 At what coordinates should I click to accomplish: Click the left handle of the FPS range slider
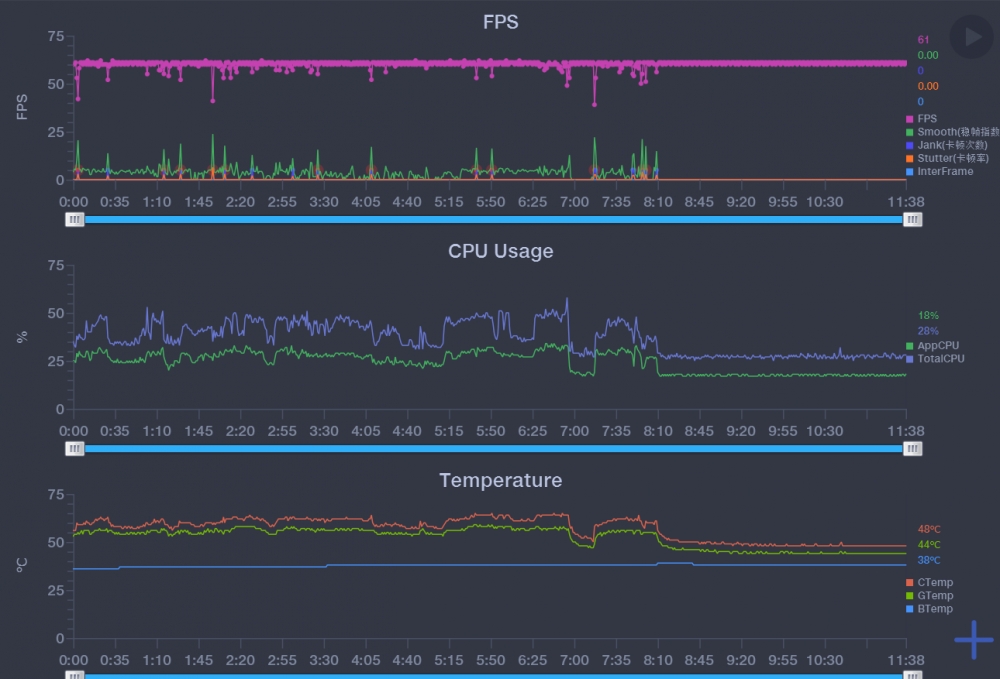click(75, 219)
